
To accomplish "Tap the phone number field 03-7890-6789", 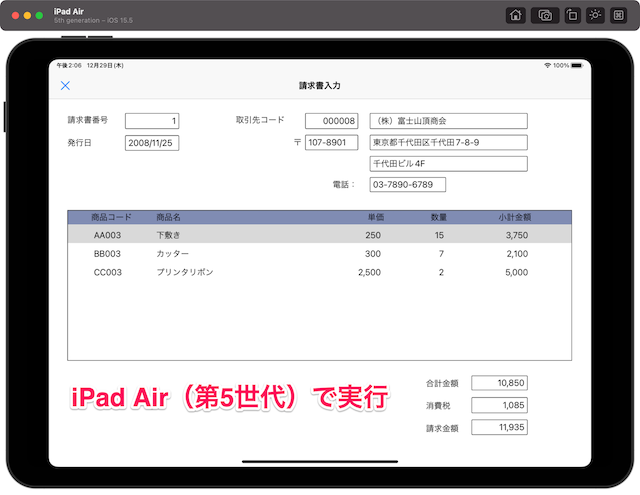I will click(x=407, y=185).
